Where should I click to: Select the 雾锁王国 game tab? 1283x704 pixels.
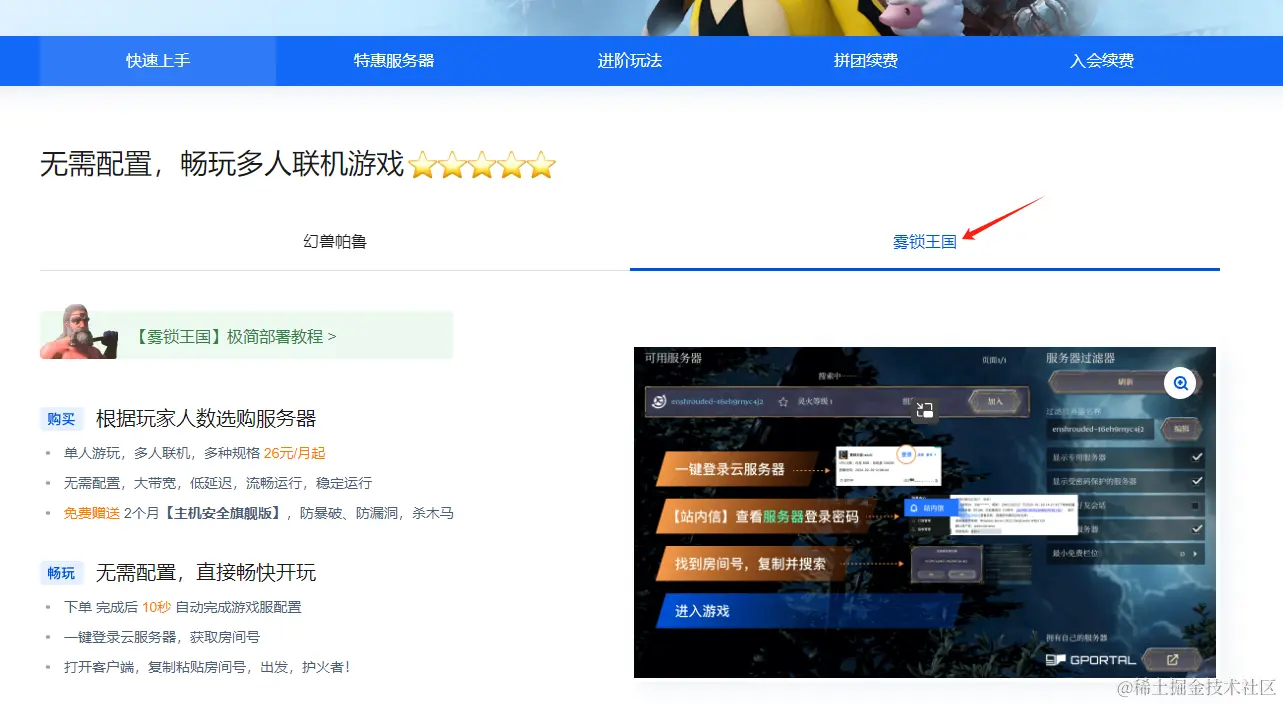(925, 241)
